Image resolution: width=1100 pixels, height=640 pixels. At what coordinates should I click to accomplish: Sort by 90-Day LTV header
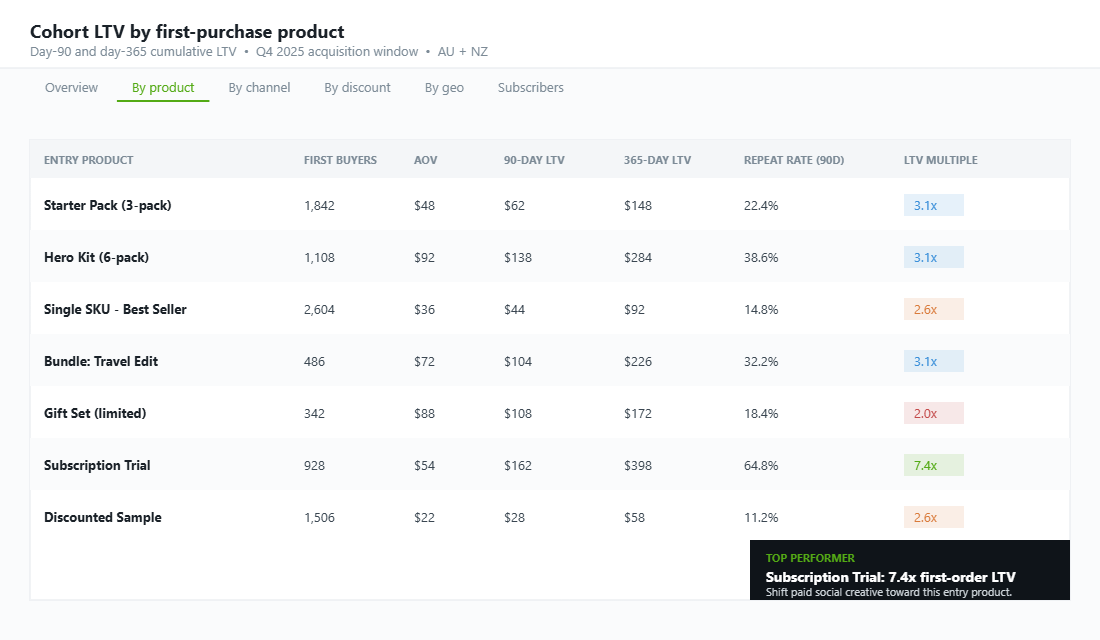coord(534,160)
